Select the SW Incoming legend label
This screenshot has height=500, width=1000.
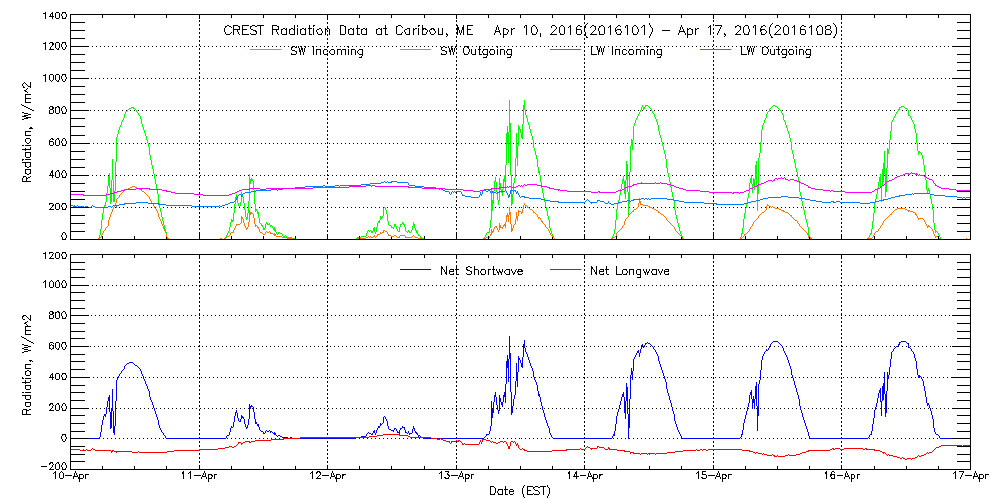coord(322,51)
